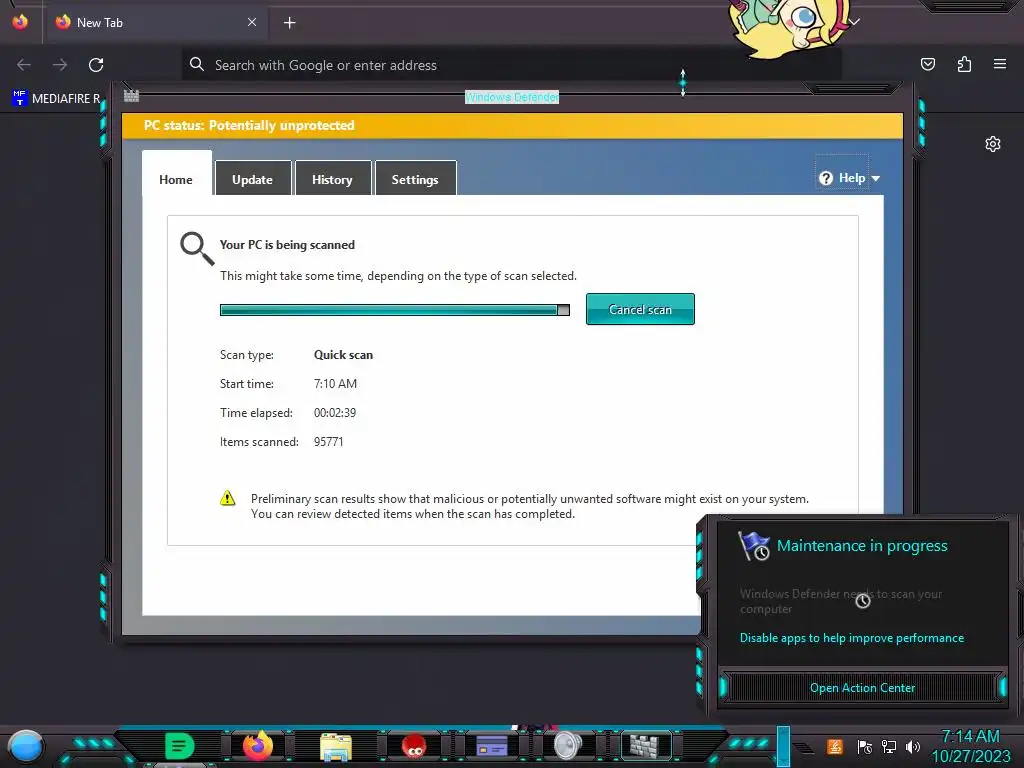Switch to the Update tab
The height and width of the screenshot is (768, 1024).
coord(253,178)
